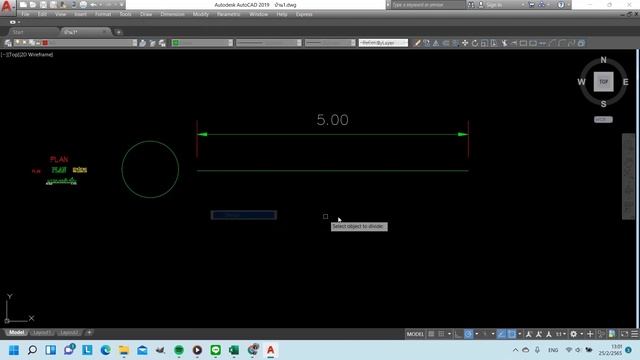Toggle polar tracking in status bar

point(469,334)
